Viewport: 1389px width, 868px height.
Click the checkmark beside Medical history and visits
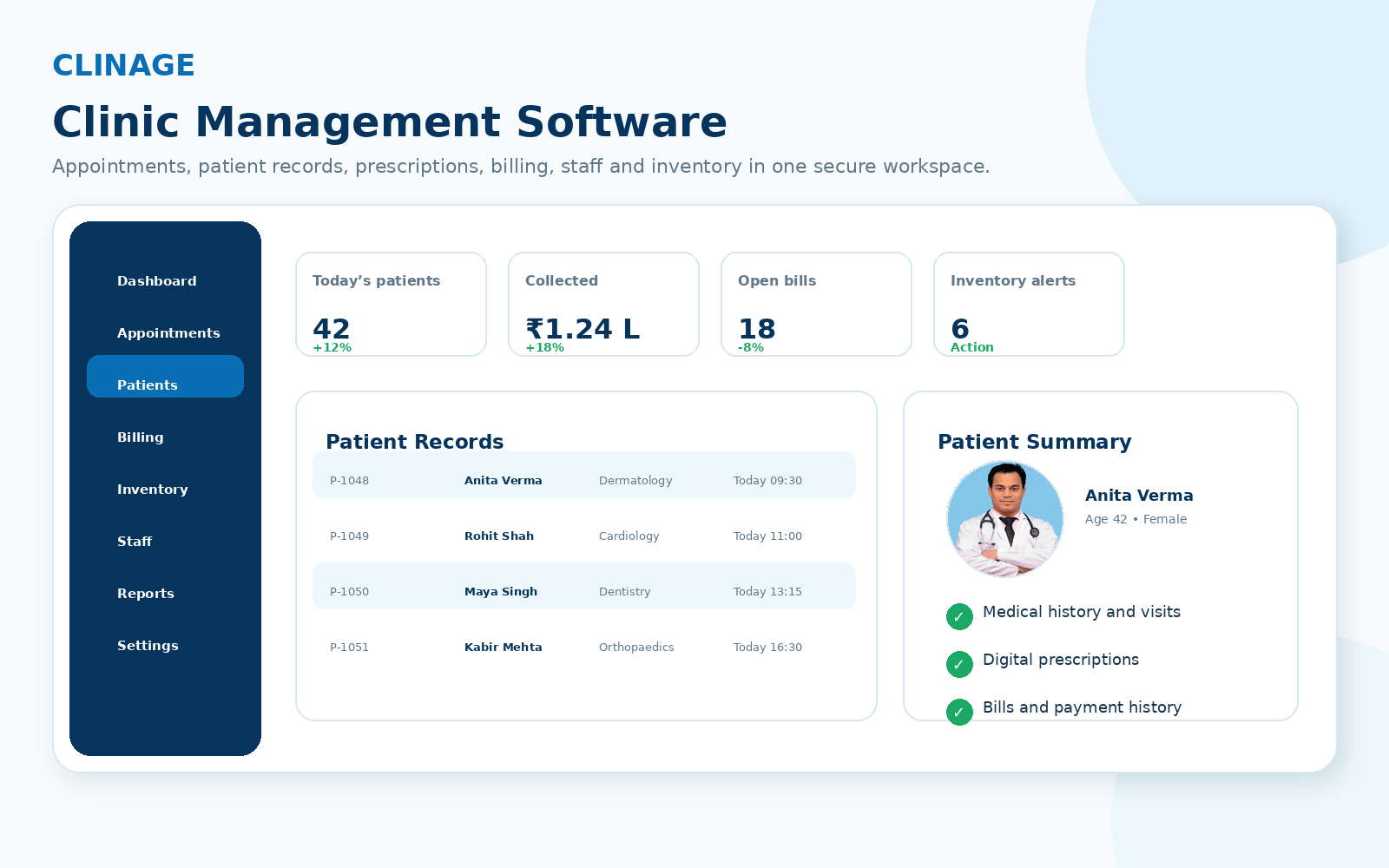(959, 616)
